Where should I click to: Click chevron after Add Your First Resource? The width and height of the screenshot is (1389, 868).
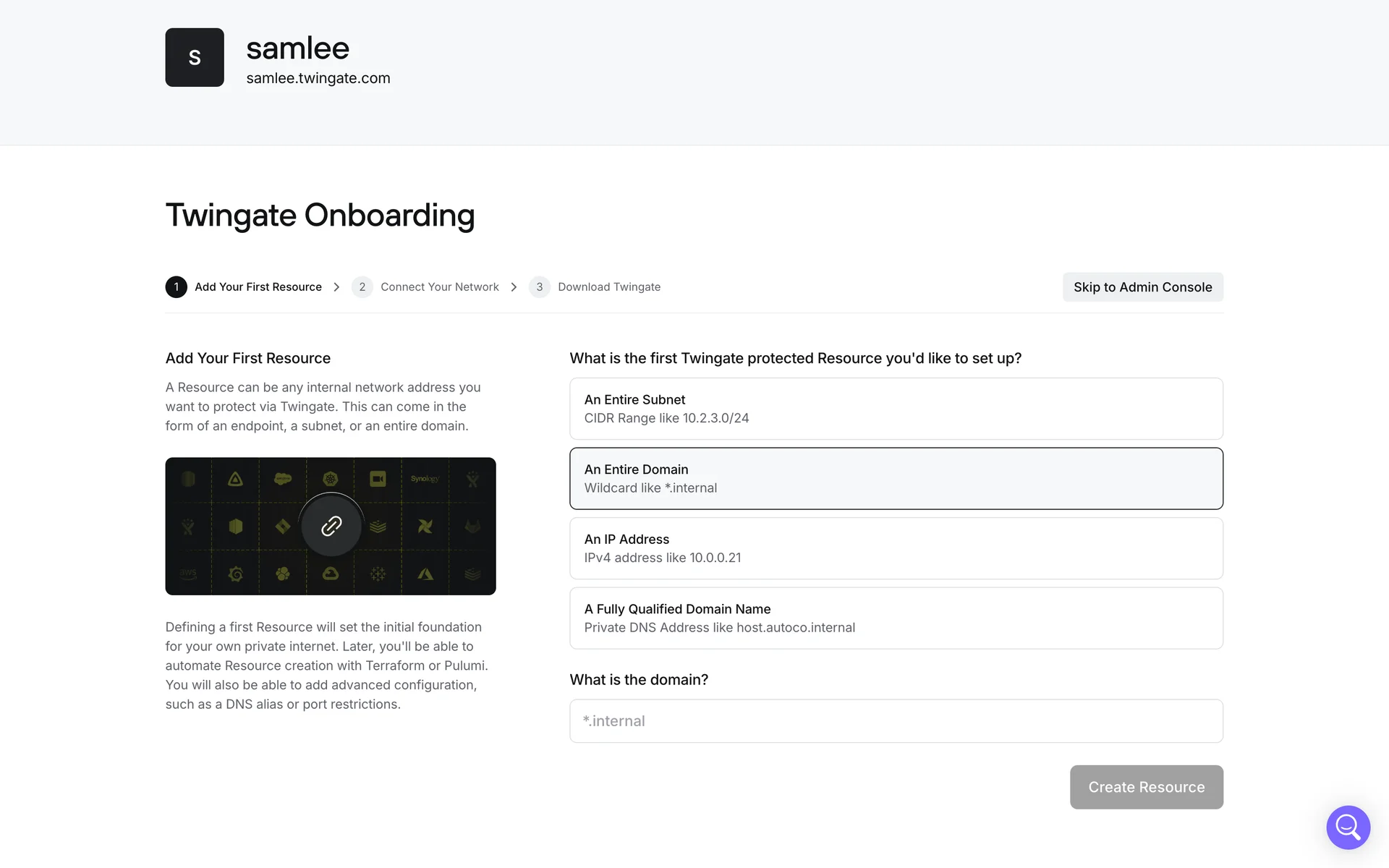tap(336, 287)
